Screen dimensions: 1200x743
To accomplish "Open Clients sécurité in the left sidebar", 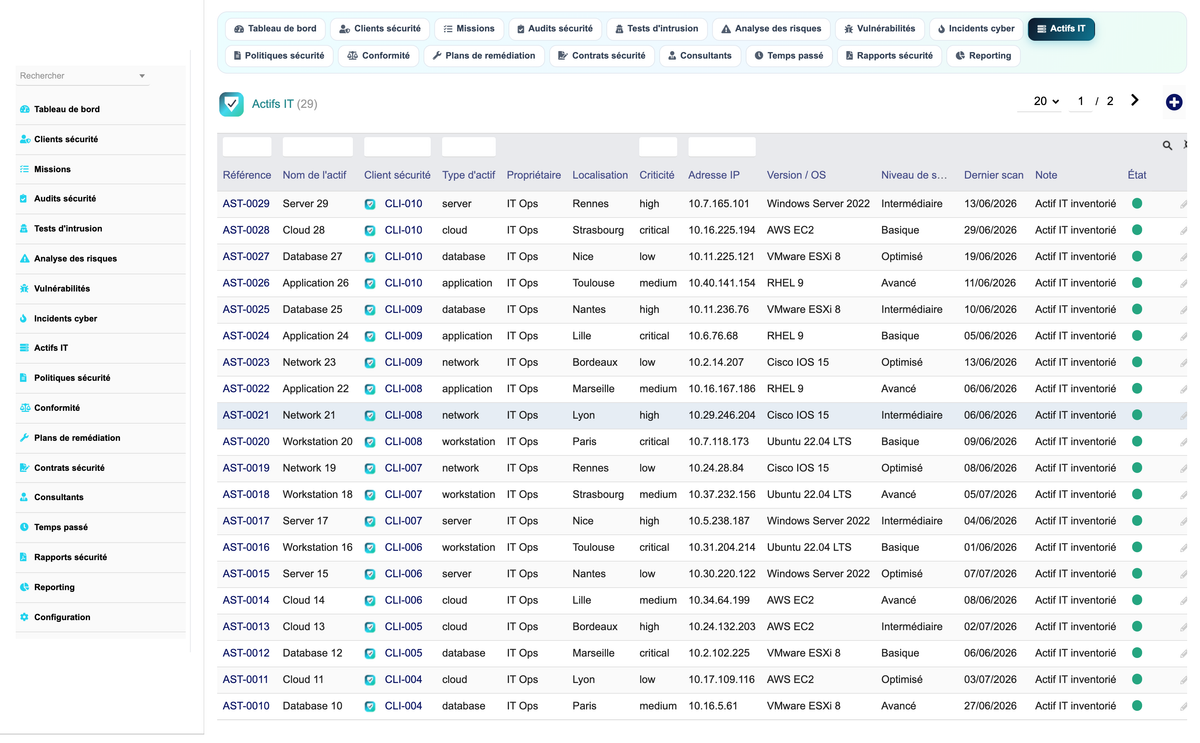I will 66,139.
